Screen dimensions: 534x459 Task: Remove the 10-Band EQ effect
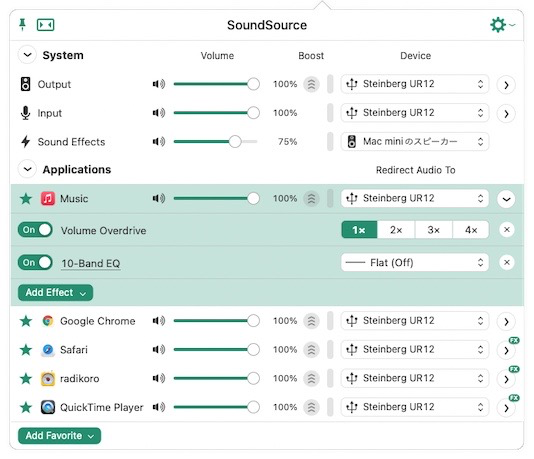click(x=506, y=263)
